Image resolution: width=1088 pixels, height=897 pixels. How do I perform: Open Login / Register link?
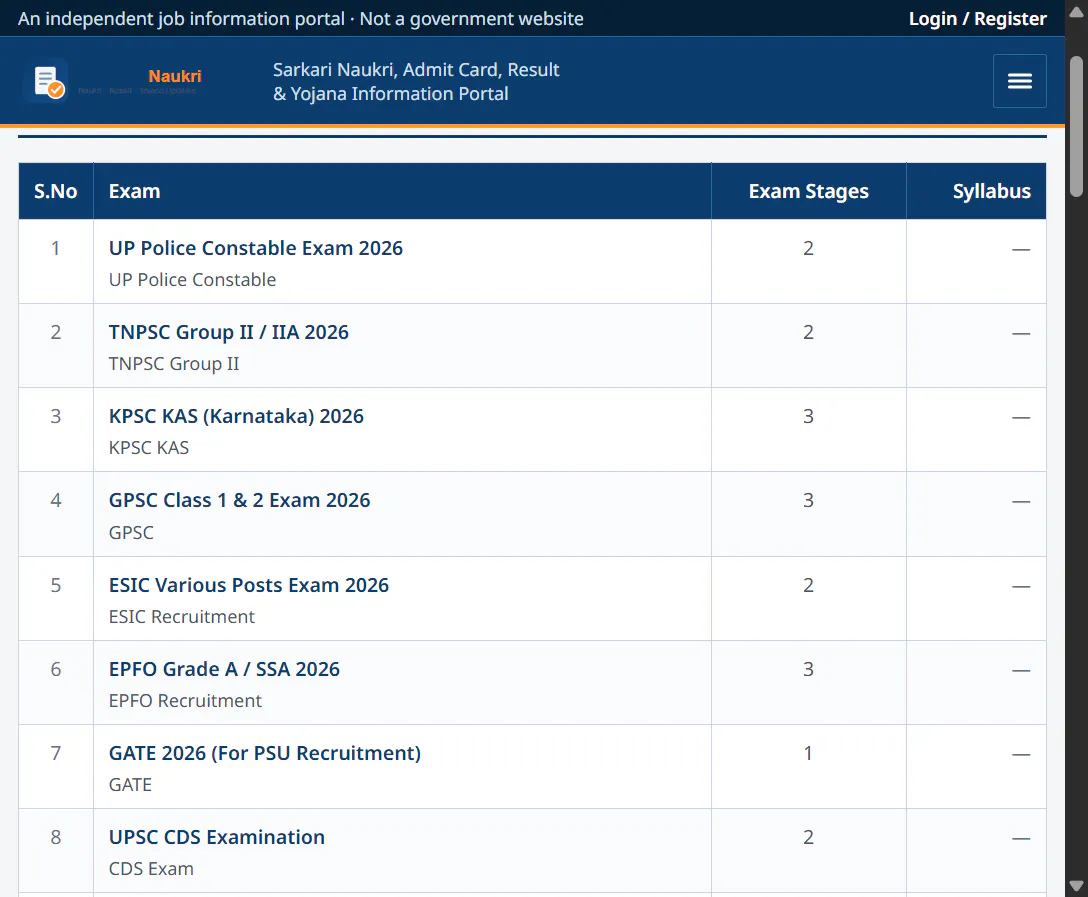click(977, 19)
